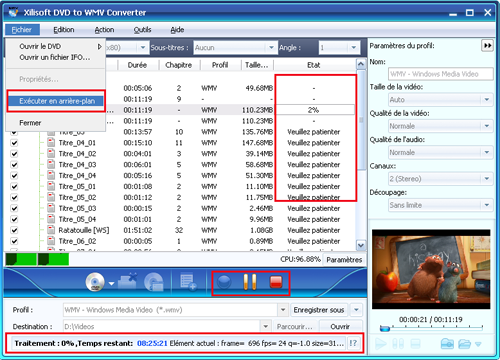The image size is (500, 360).
Task: Open the Taille de la vidéo dropdown
Action: tap(487, 99)
